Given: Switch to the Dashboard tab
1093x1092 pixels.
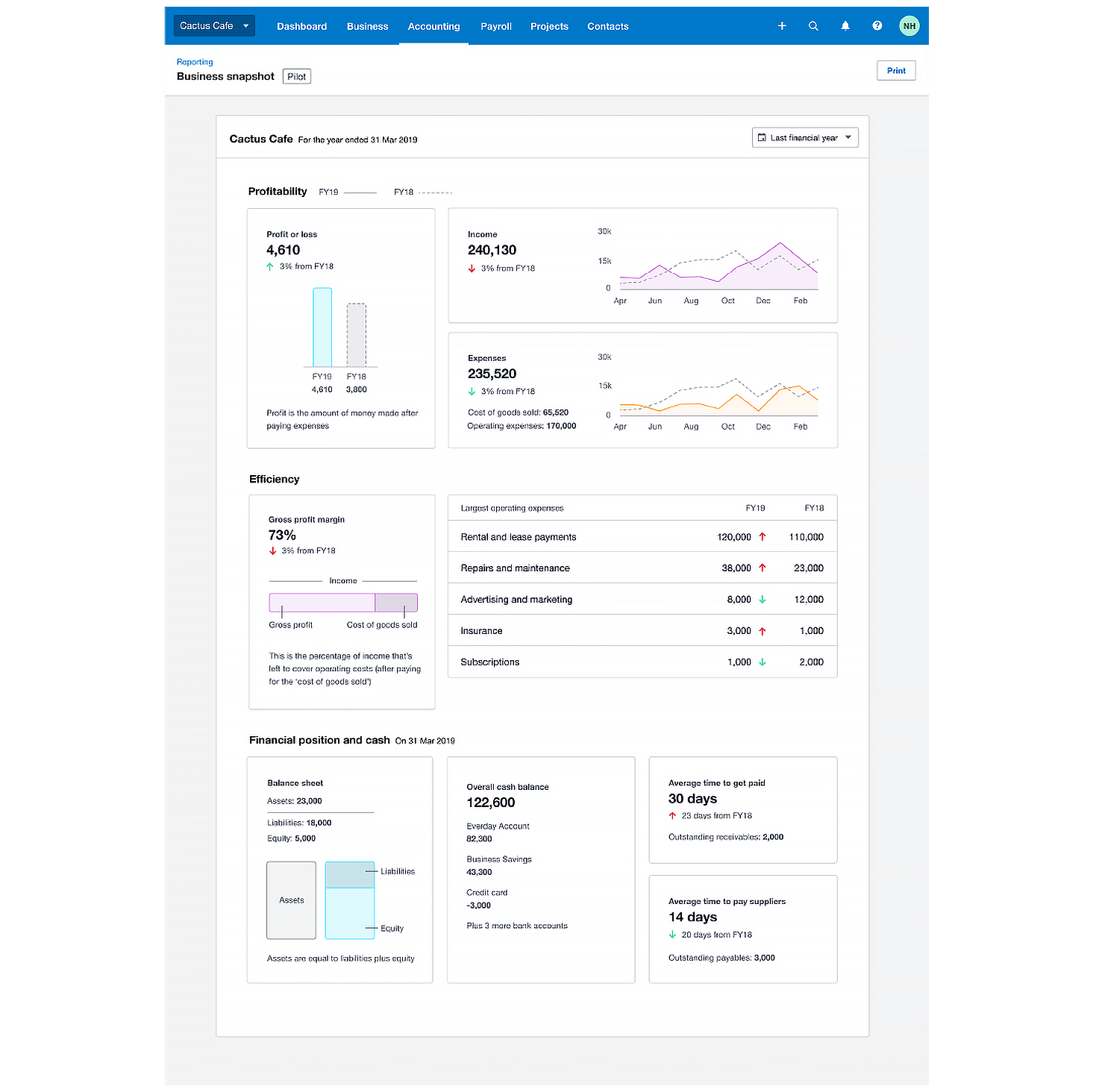Looking at the screenshot, I should [301, 26].
